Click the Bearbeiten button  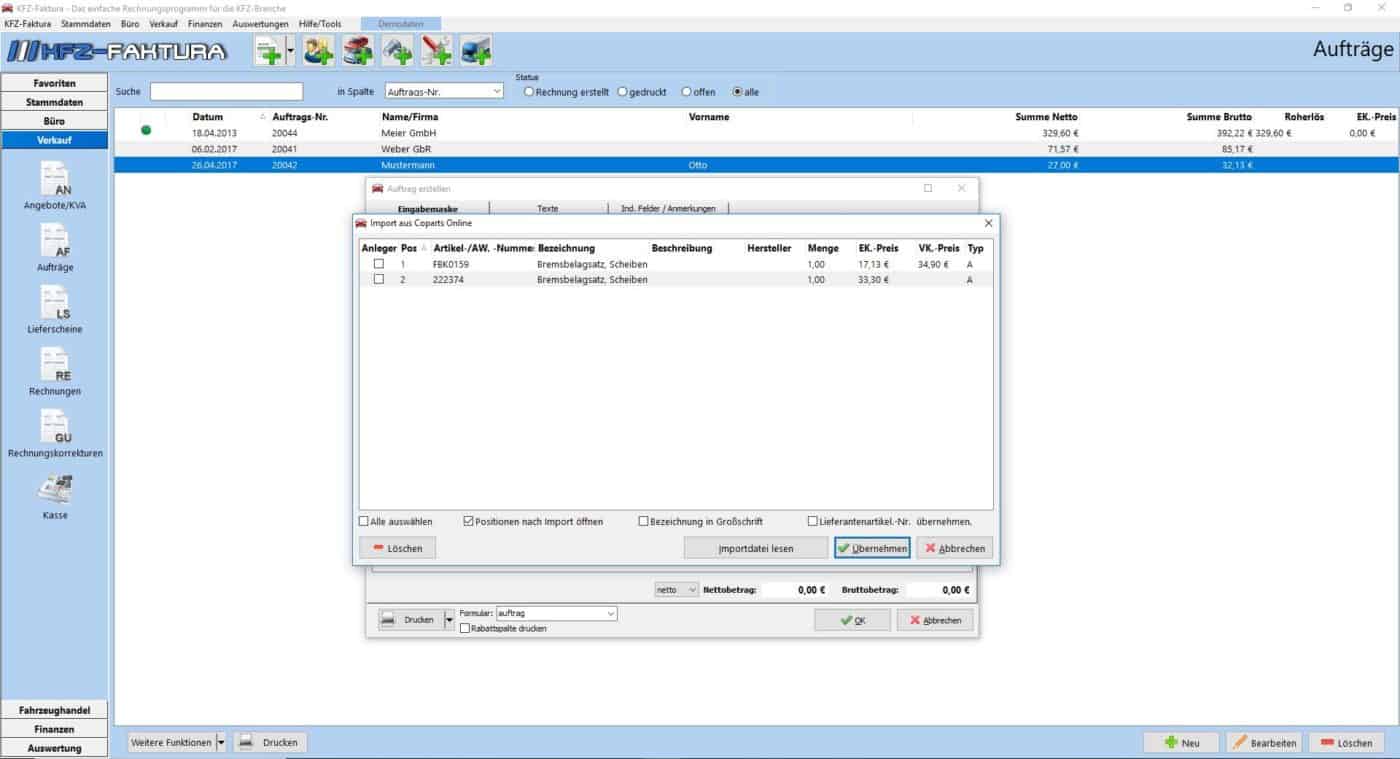click(x=1264, y=743)
